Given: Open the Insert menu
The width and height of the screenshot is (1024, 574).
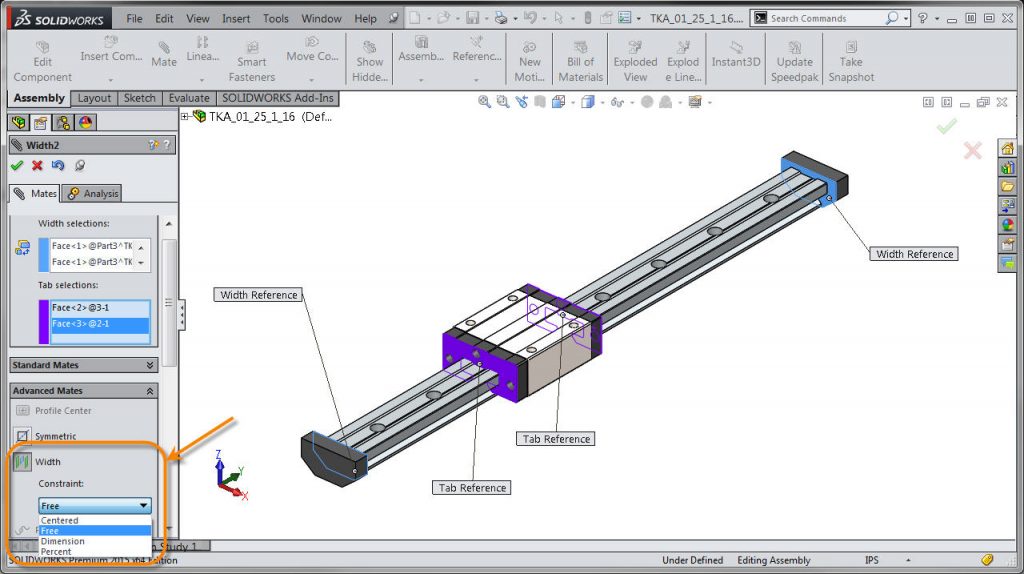Looking at the screenshot, I should 236,18.
